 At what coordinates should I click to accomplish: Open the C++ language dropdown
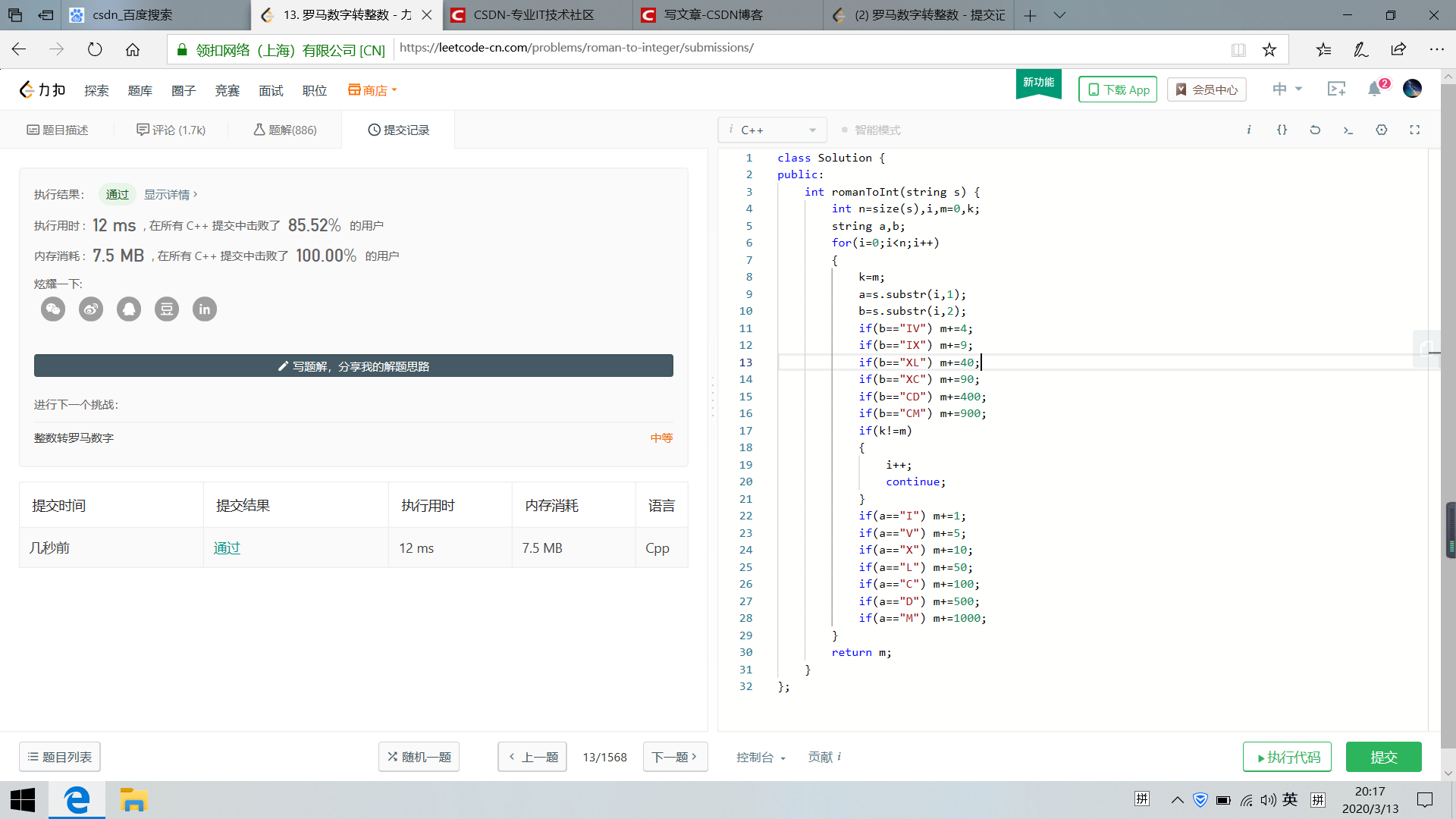click(x=772, y=130)
